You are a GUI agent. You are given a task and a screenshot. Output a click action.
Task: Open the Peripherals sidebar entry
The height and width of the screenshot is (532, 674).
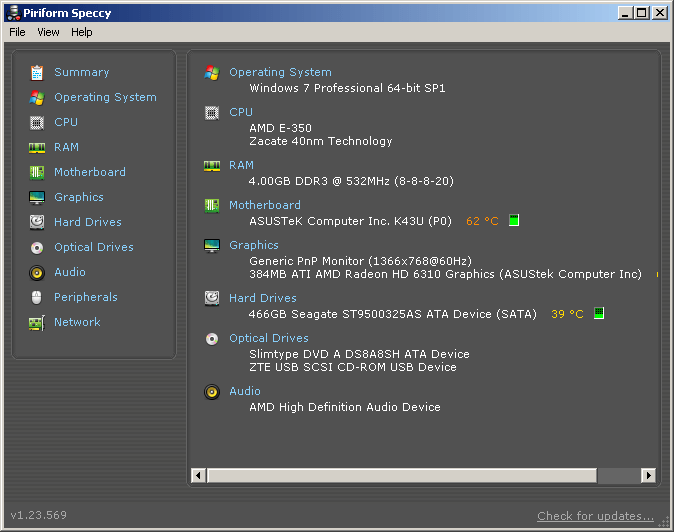click(86, 297)
